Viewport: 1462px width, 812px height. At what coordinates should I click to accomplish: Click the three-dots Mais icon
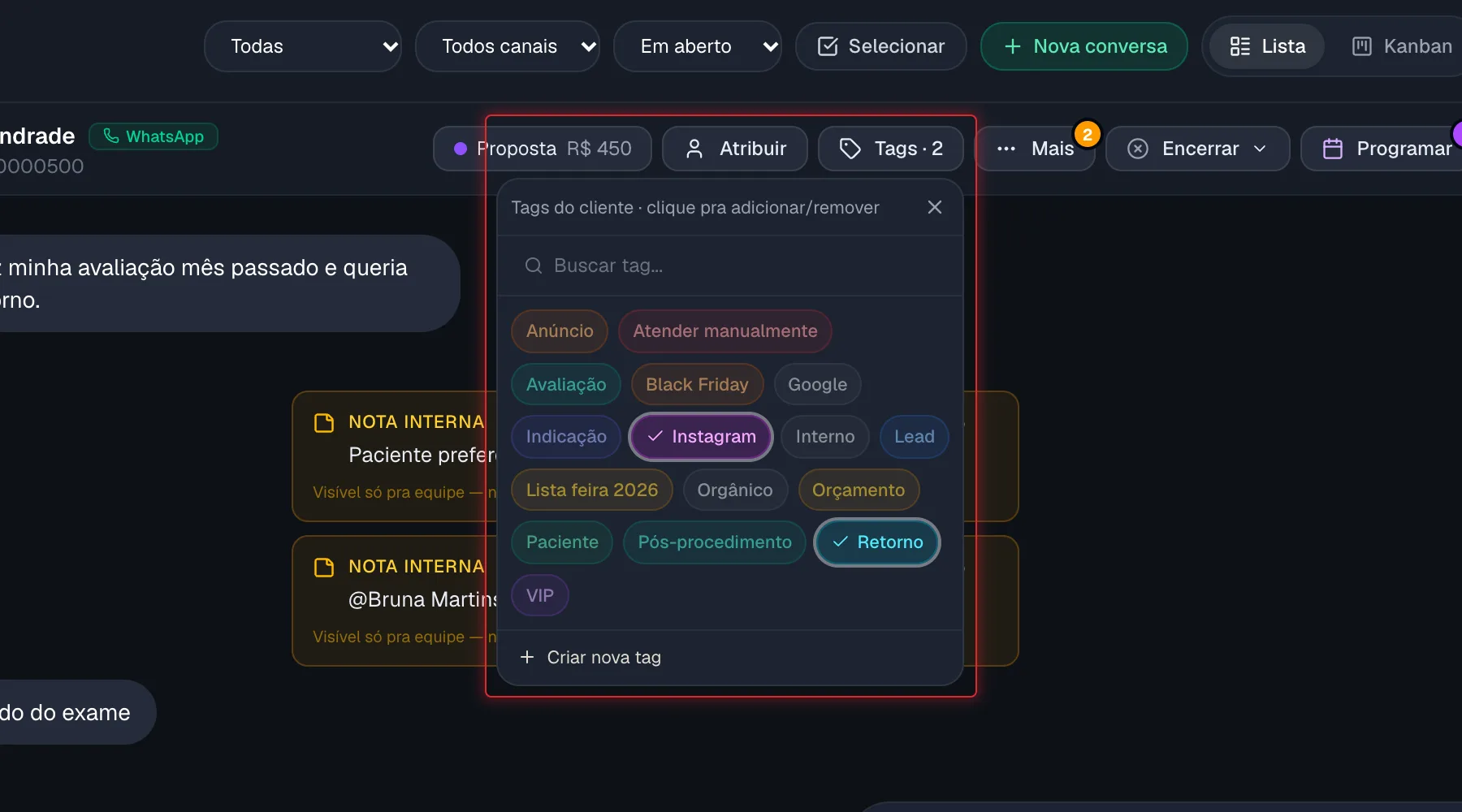1006,149
